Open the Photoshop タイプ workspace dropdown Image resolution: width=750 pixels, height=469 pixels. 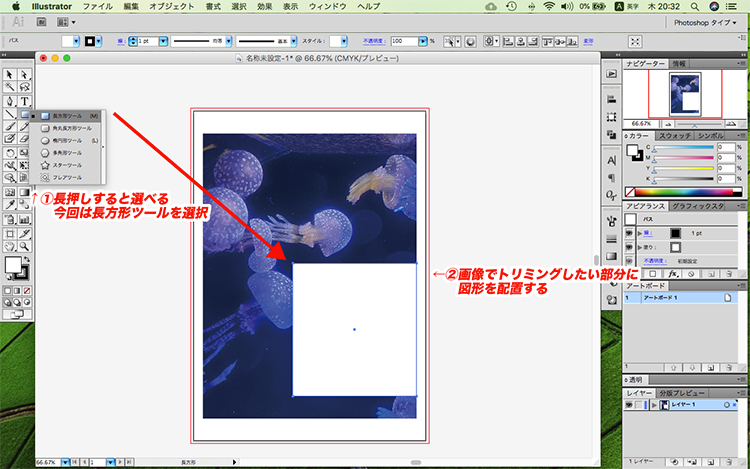708,21
